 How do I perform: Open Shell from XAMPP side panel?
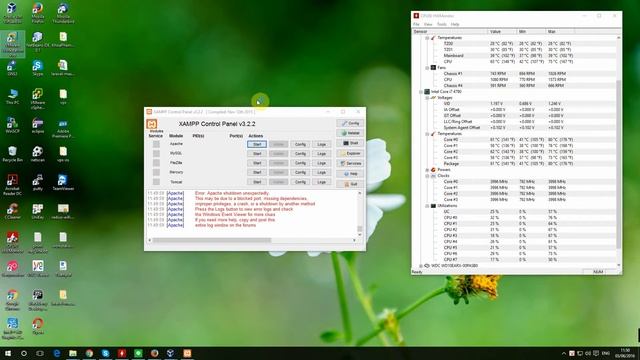pyautogui.click(x=350, y=143)
